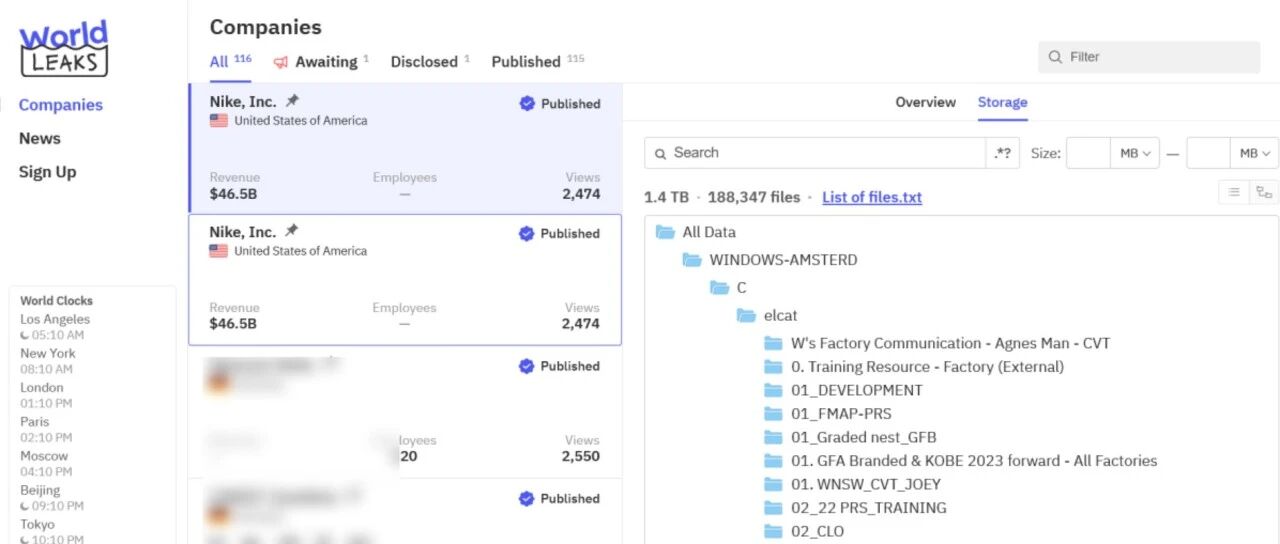The width and height of the screenshot is (1280, 544).
Task: Open Companies in the sidebar
Action: [x=61, y=105]
